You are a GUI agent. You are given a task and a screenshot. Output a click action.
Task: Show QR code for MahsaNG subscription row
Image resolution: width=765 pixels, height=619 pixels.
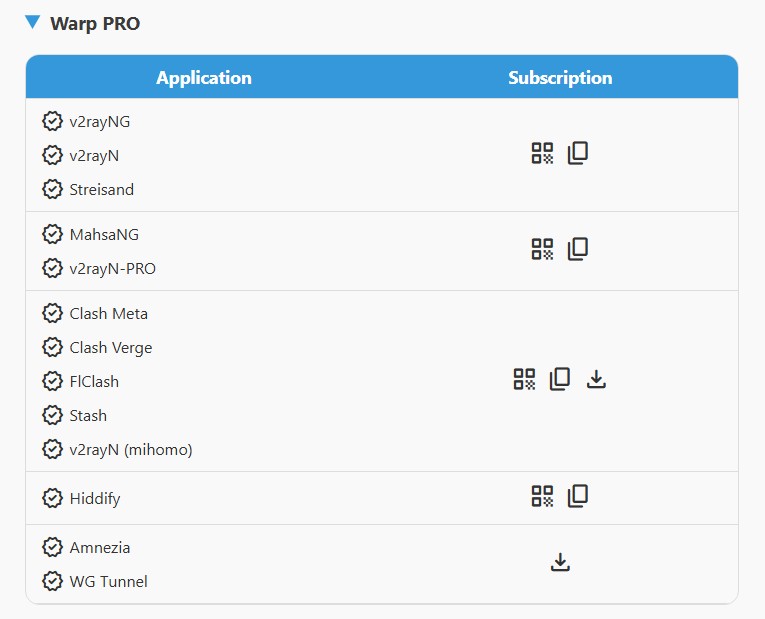(542, 250)
